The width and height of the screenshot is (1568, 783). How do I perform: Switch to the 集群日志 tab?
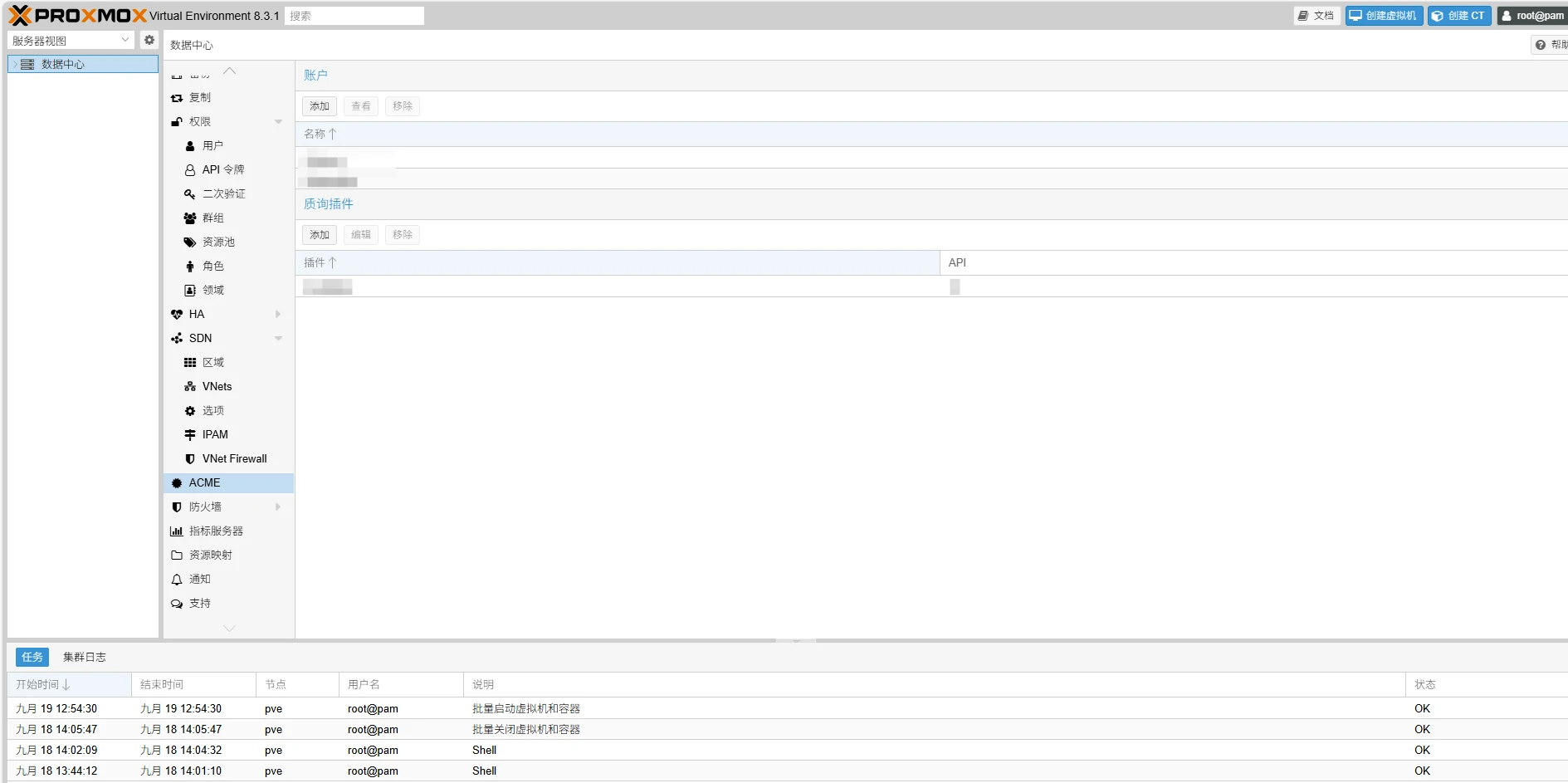point(85,657)
